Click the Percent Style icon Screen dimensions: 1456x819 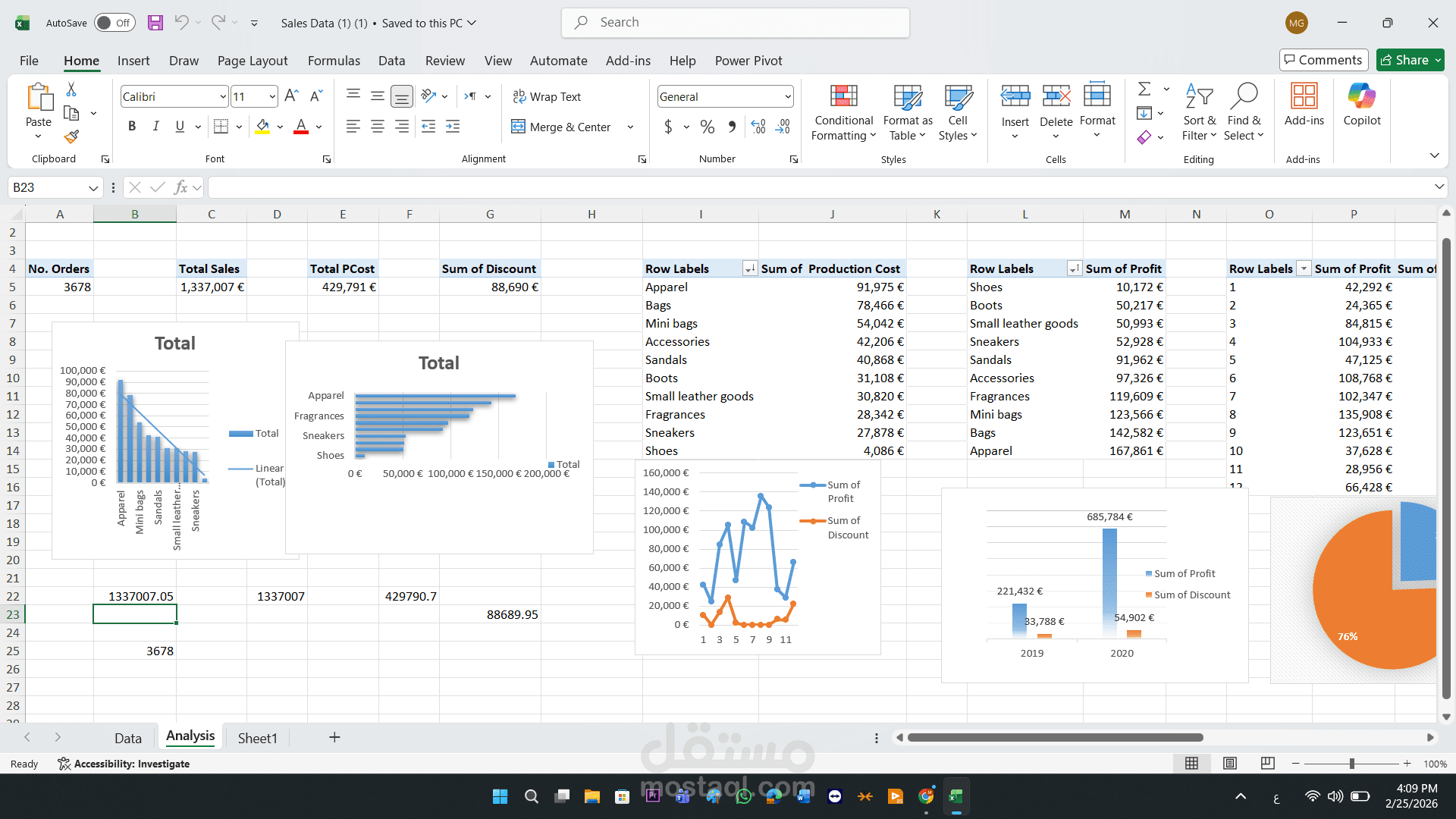[x=707, y=127]
